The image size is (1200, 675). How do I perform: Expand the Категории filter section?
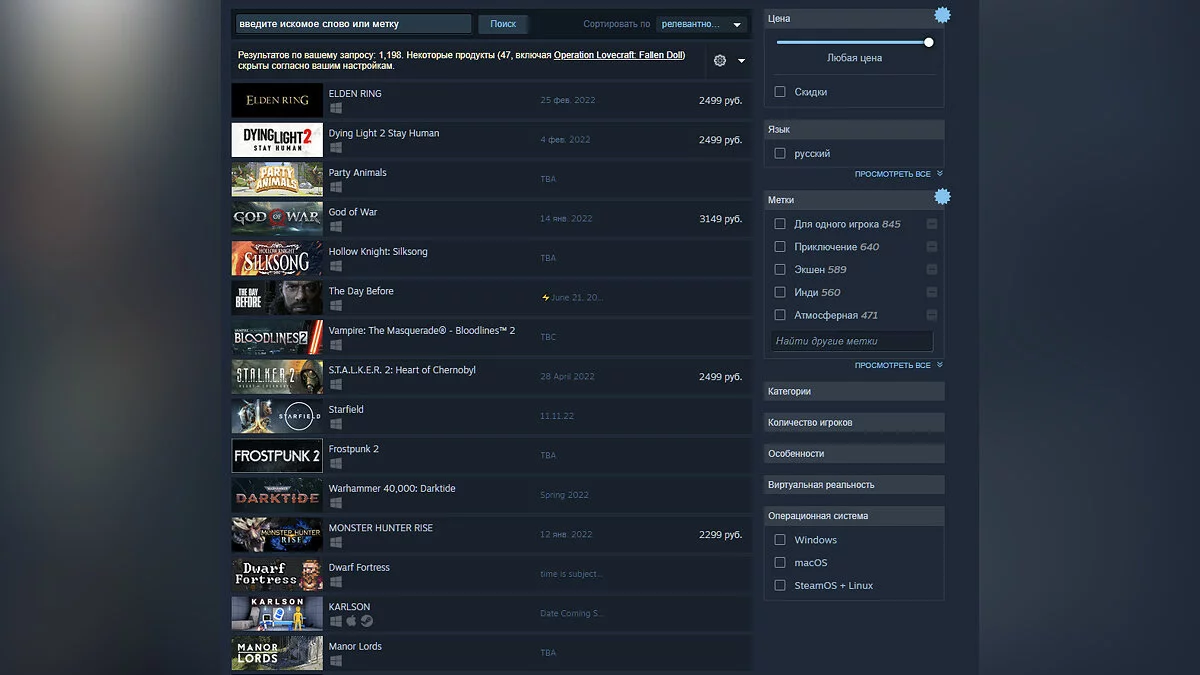[854, 392]
